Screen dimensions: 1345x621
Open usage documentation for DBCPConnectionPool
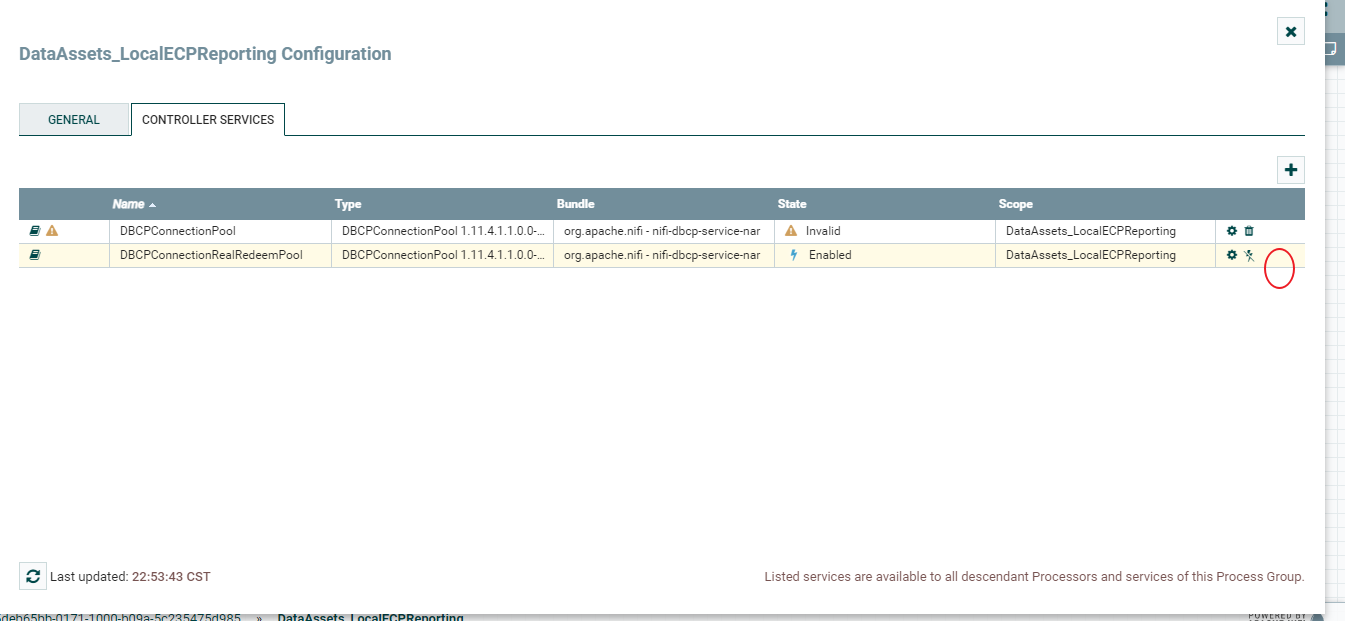(33, 230)
